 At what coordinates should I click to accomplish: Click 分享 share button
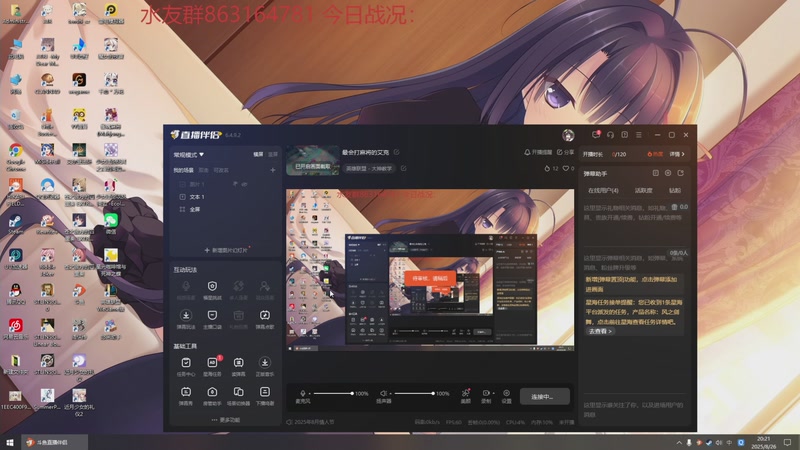(x=565, y=152)
